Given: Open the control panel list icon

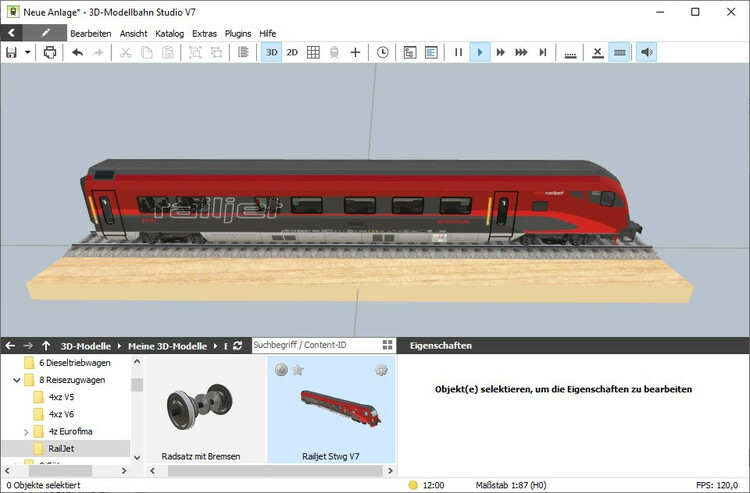Looking at the screenshot, I should tap(431, 52).
